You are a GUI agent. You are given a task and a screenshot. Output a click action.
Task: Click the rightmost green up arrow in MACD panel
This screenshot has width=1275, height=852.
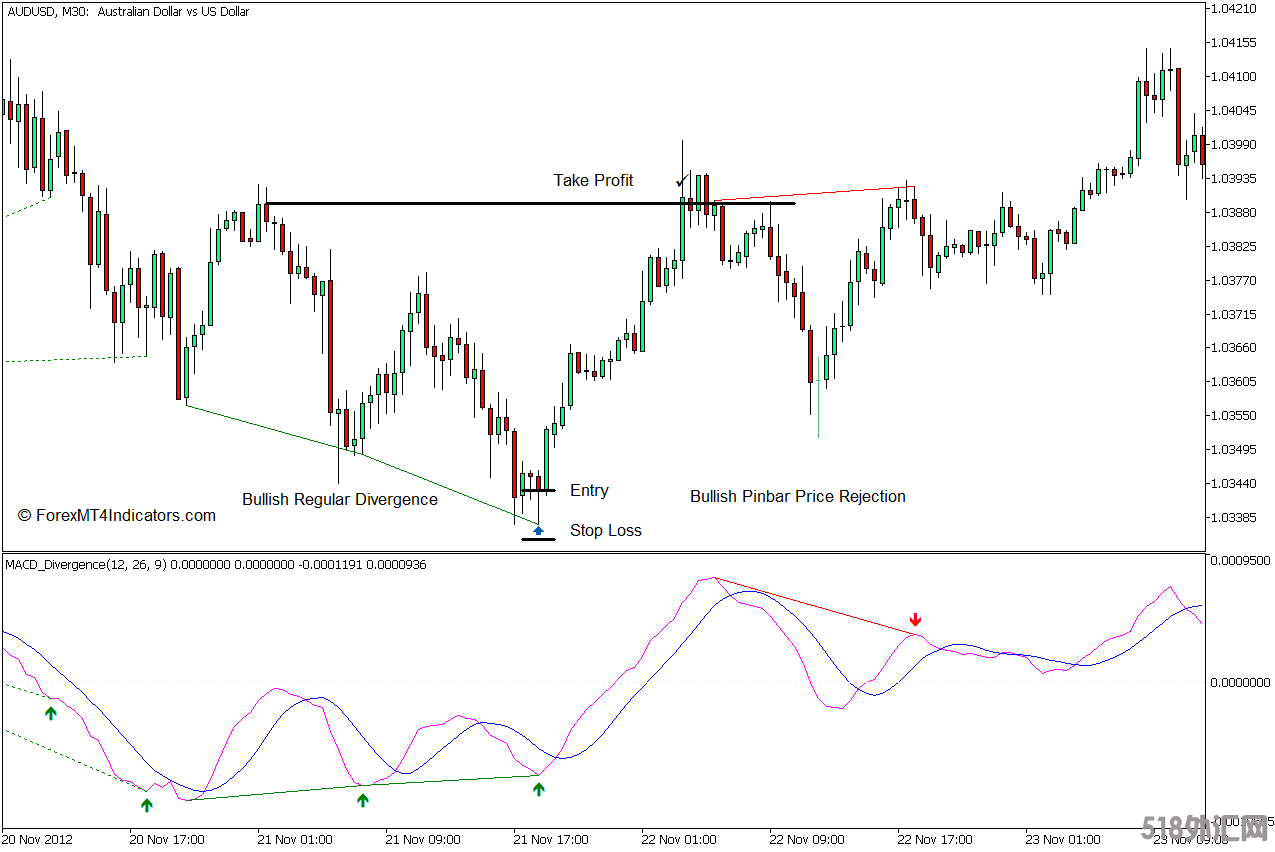point(539,789)
